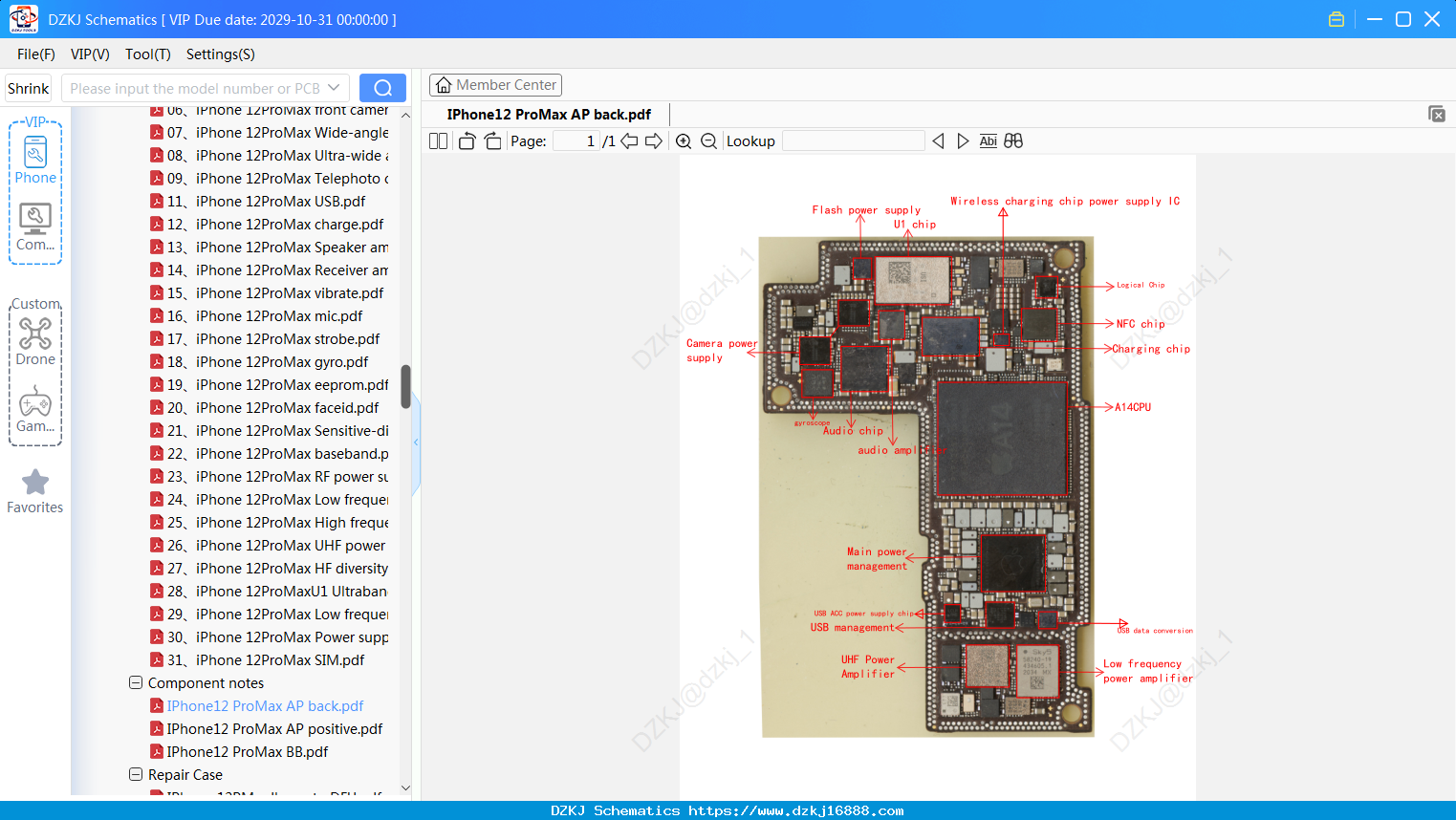Open IPhone12 ProMax BB.pdf
This screenshot has height=820, width=1456.
pos(239,752)
